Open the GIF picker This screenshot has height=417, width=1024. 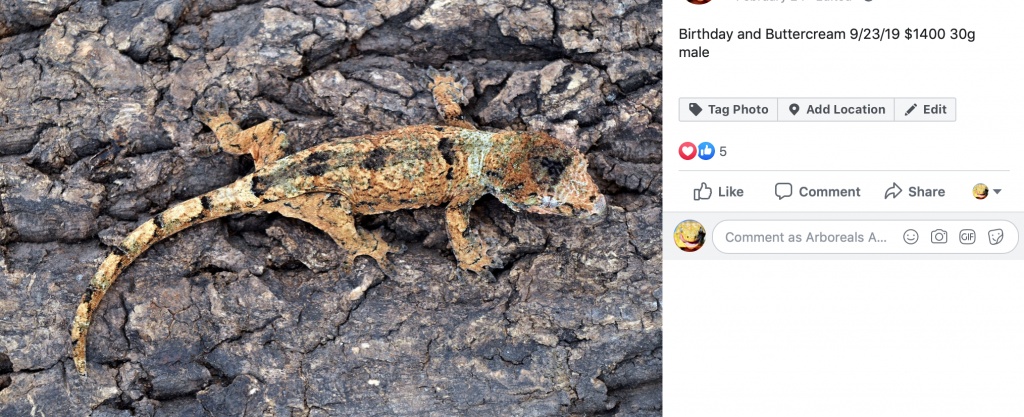[967, 237]
